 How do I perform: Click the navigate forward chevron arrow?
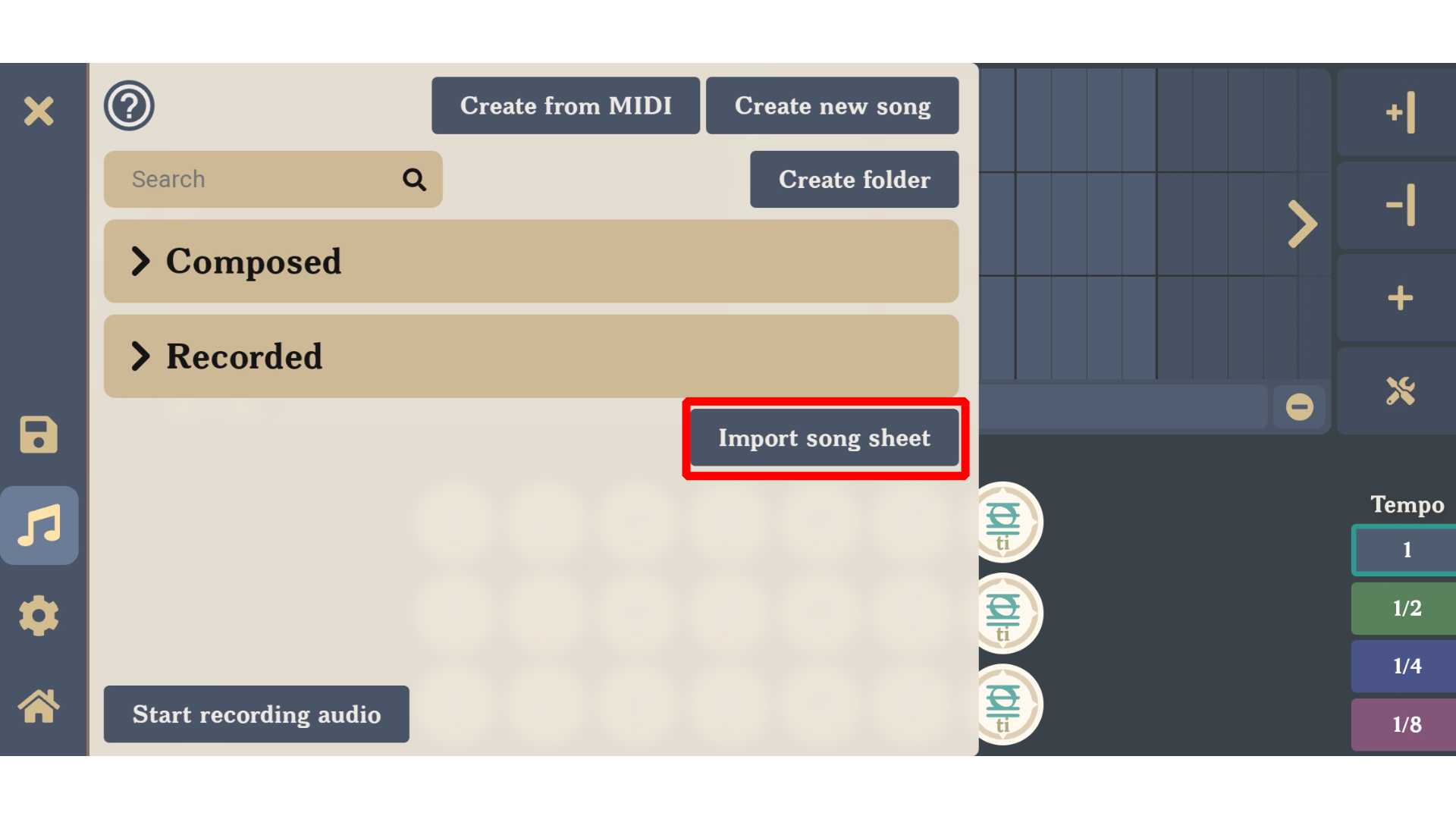point(1302,224)
